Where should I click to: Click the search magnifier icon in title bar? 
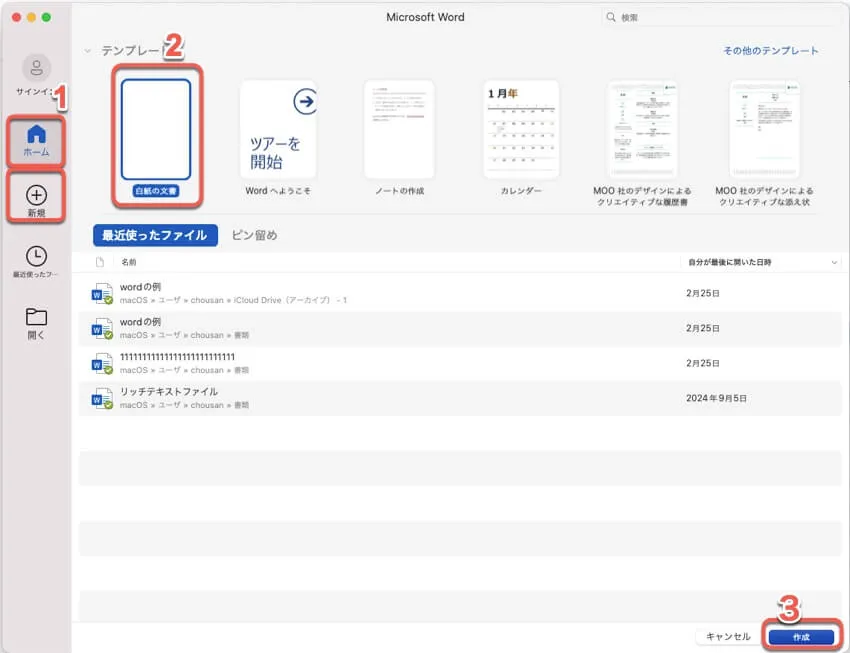point(611,18)
